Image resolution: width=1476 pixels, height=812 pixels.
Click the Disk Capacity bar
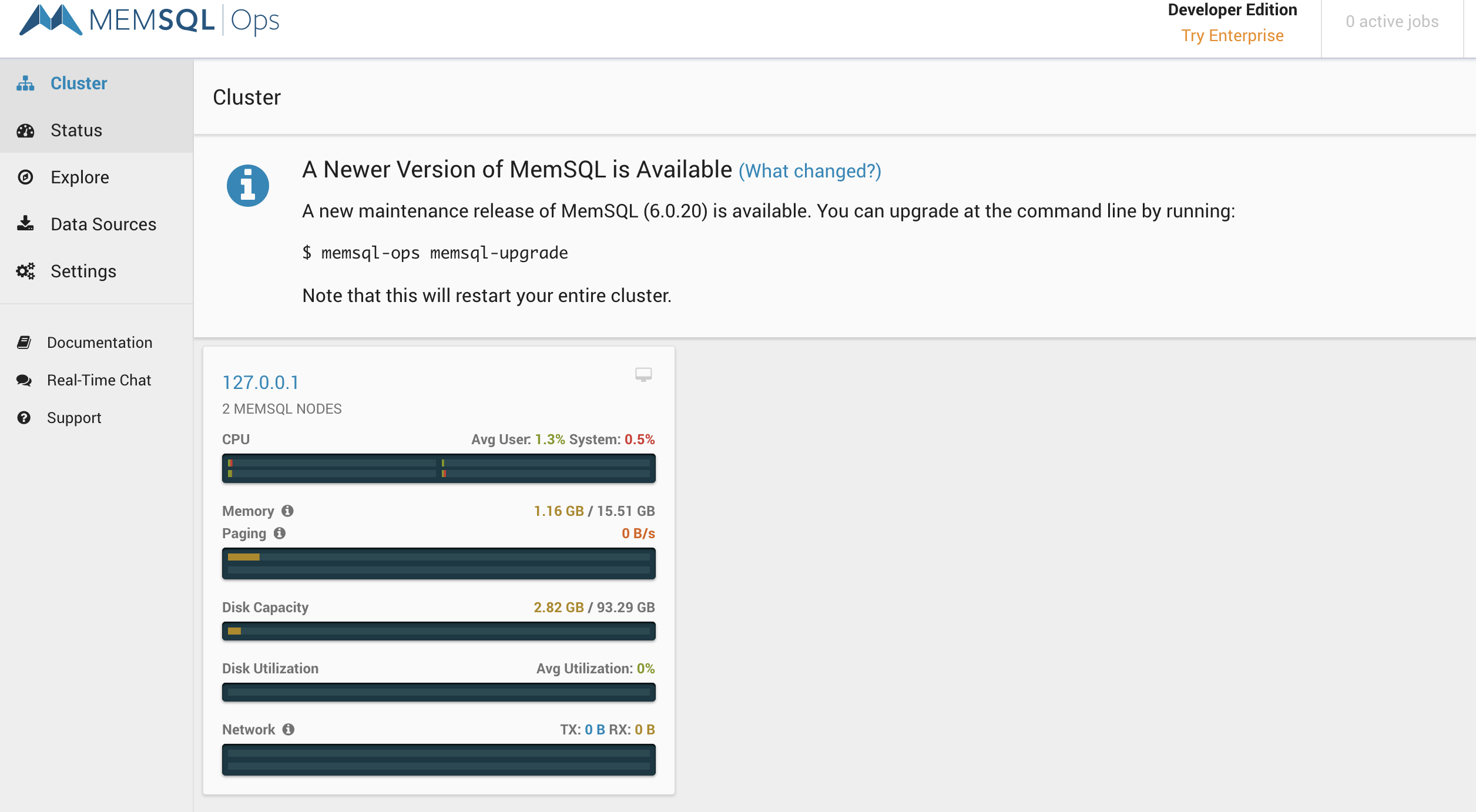(439, 631)
